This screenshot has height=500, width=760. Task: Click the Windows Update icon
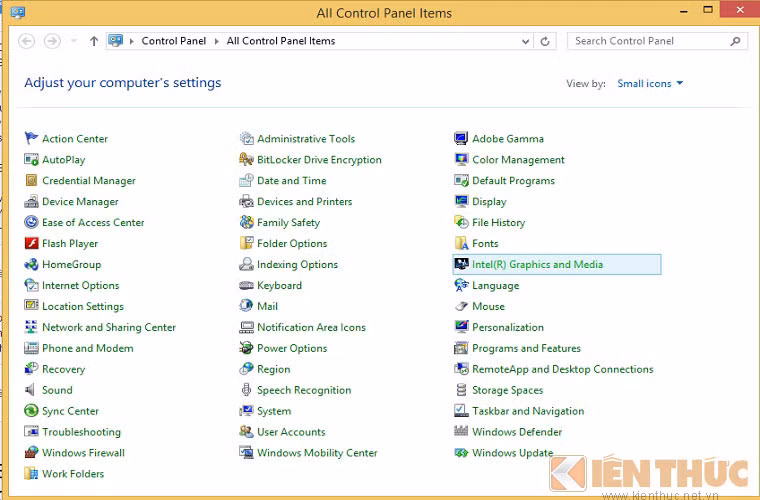click(461, 453)
